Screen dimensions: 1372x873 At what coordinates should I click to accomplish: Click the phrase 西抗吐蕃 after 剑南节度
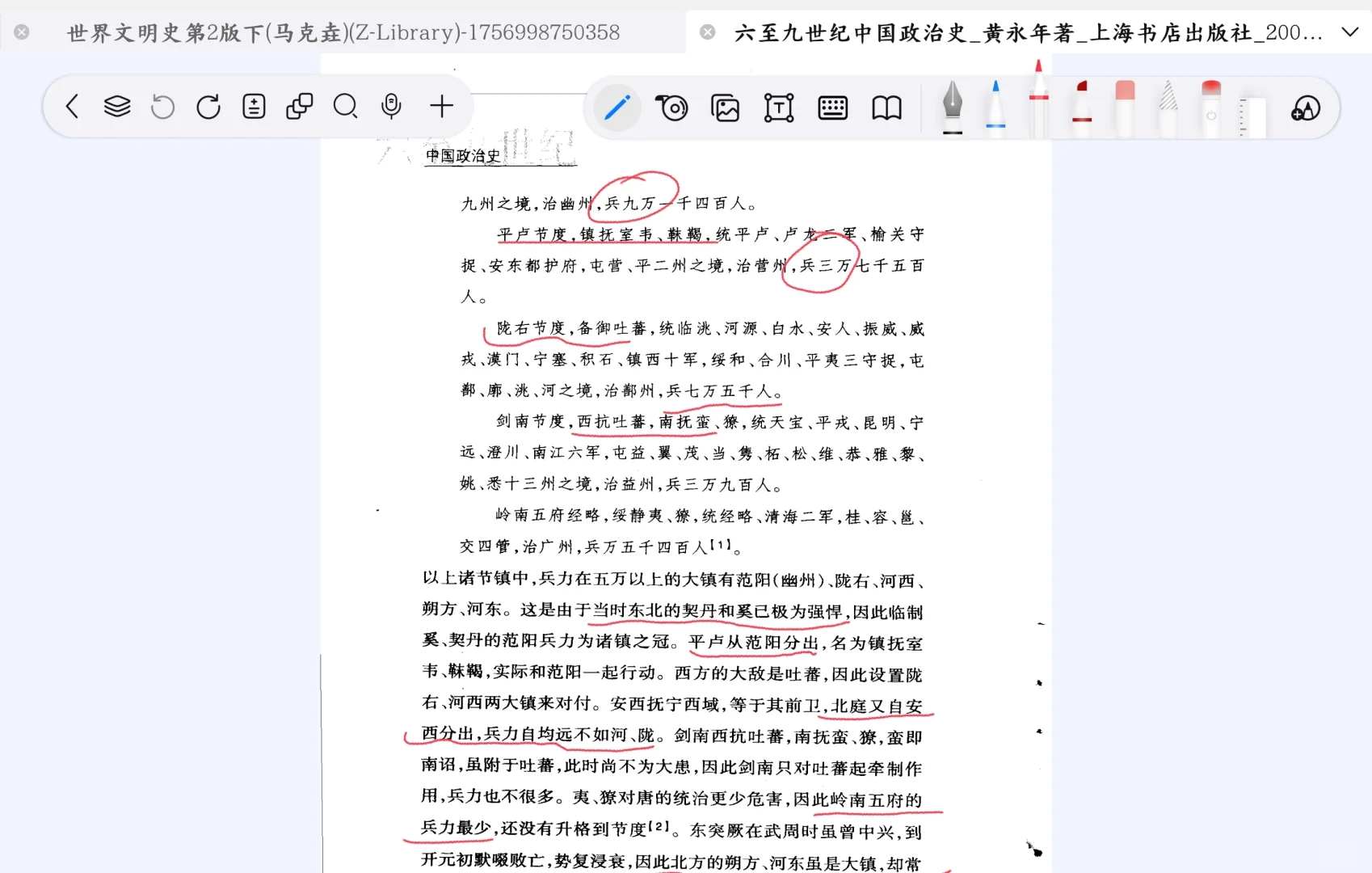tap(612, 422)
